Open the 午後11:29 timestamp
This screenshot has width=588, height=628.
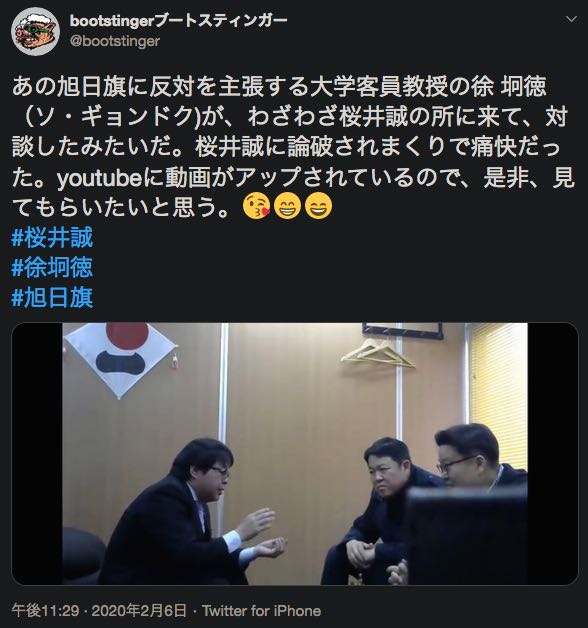tap(46, 611)
